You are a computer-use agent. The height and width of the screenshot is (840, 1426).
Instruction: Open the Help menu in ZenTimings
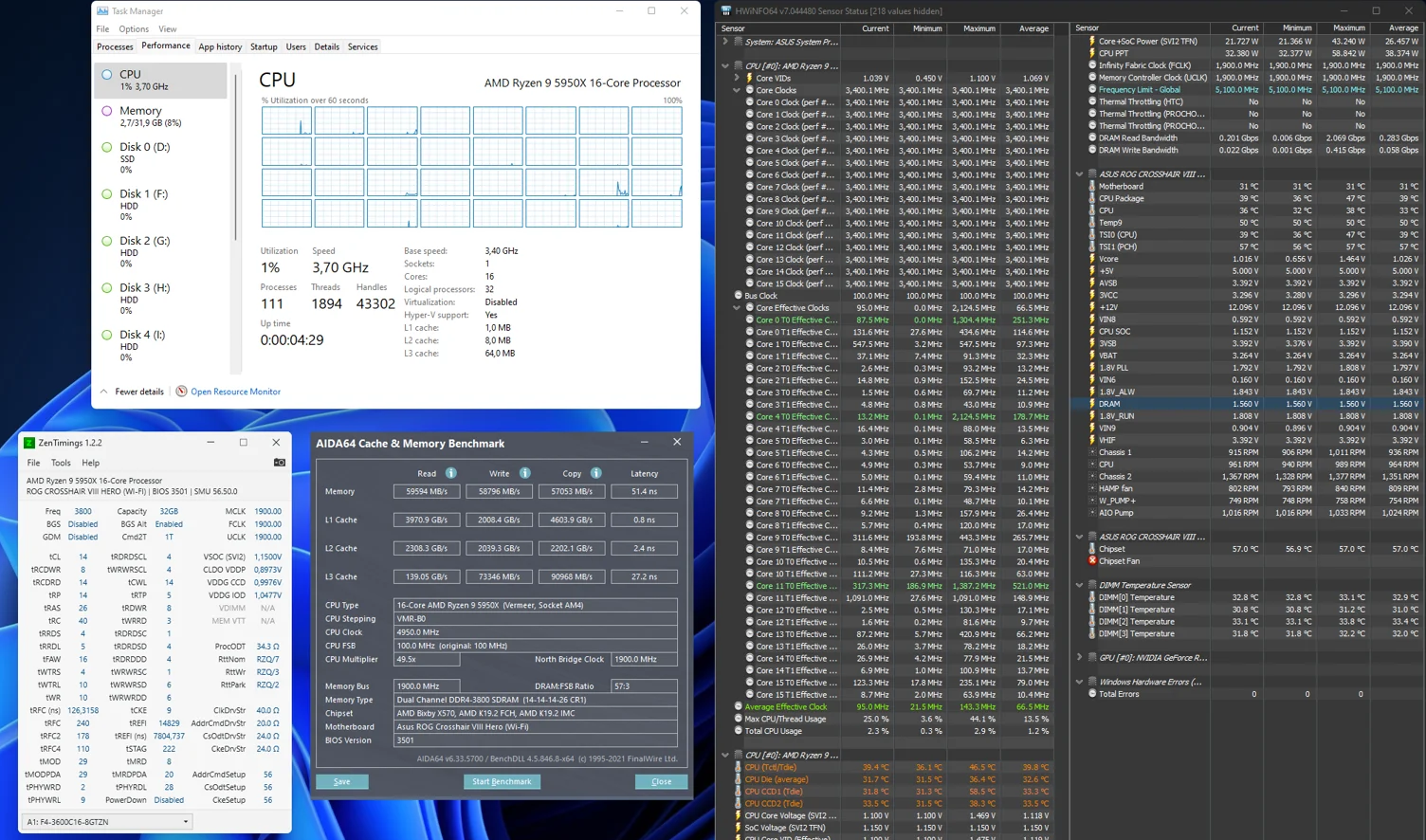point(90,463)
